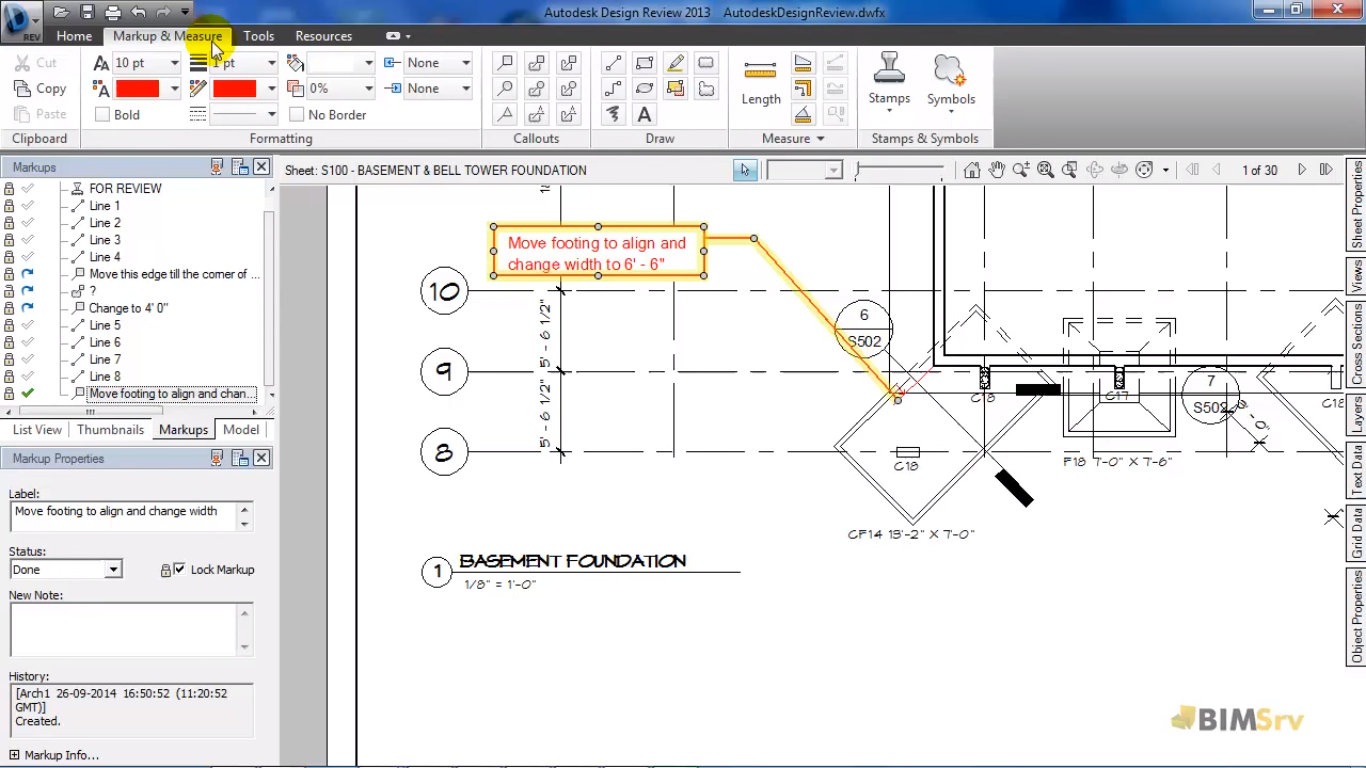Viewport: 1366px width, 768px height.
Task: Open the file using the folder icon
Action: click(61, 12)
